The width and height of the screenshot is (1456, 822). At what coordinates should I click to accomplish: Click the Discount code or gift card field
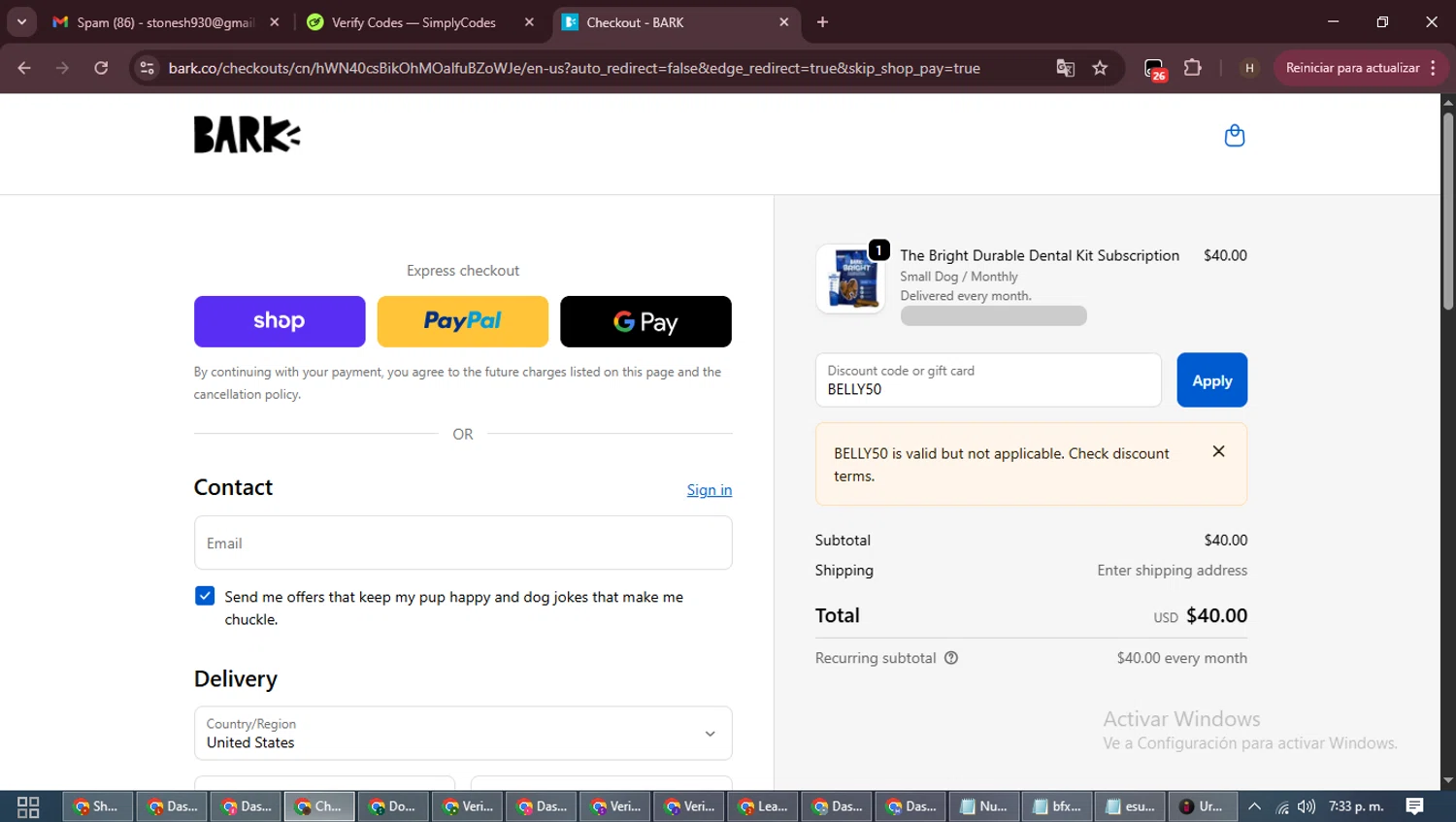[x=988, y=379]
